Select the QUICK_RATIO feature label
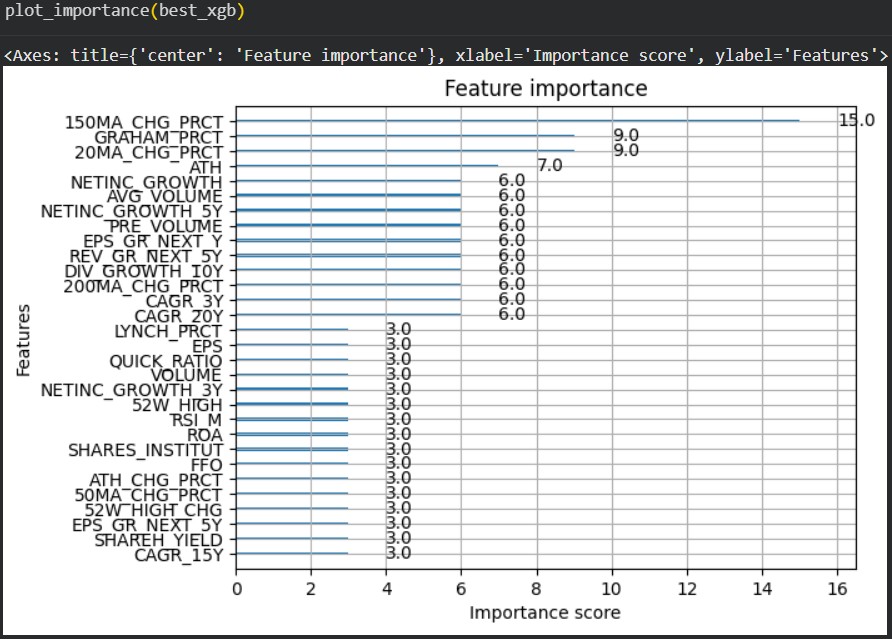Screen dimensions: 892x639 pos(165,360)
